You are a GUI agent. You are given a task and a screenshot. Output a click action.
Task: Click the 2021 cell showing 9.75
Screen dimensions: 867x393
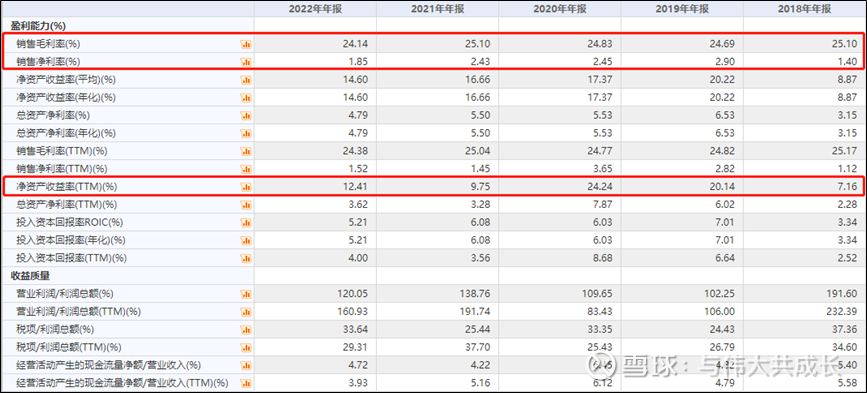click(437, 187)
